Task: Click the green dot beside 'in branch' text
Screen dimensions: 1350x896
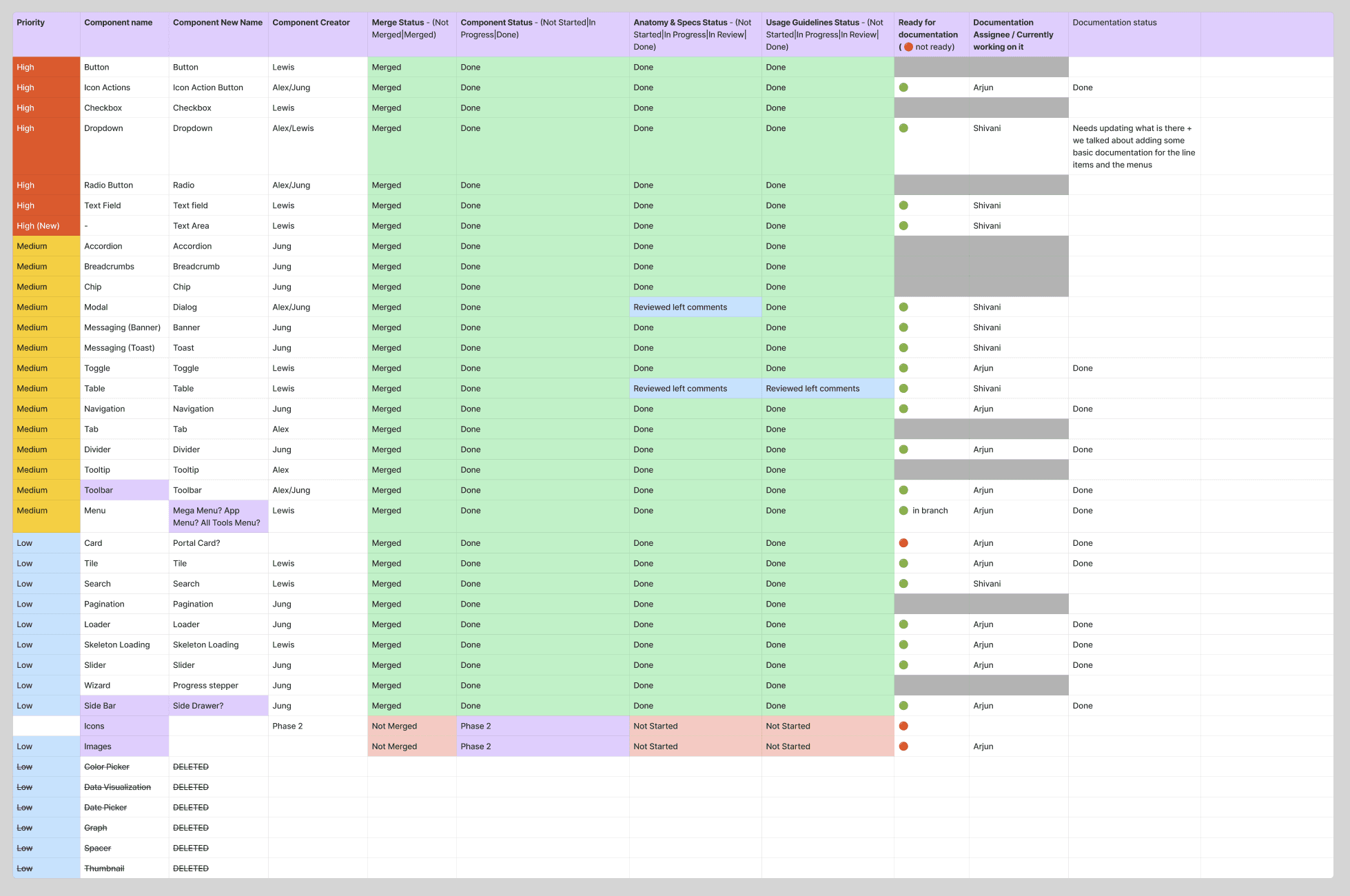Action: [903, 511]
